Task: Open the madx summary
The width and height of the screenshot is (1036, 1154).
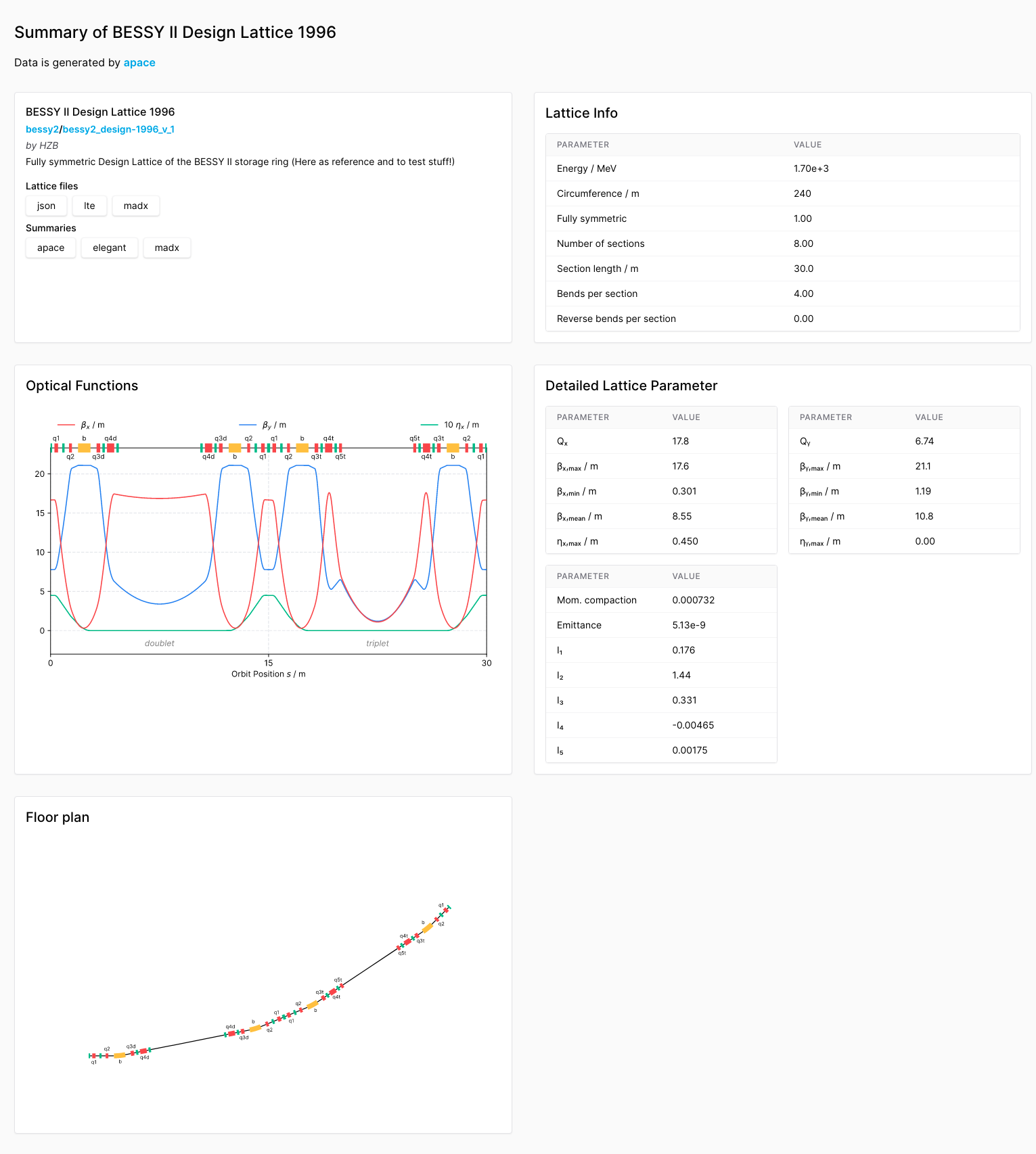Action: (x=167, y=248)
